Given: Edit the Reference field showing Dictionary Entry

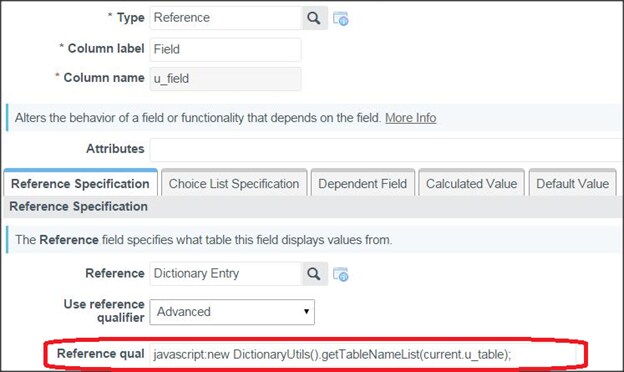Looking at the screenshot, I should tap(226, 274).
